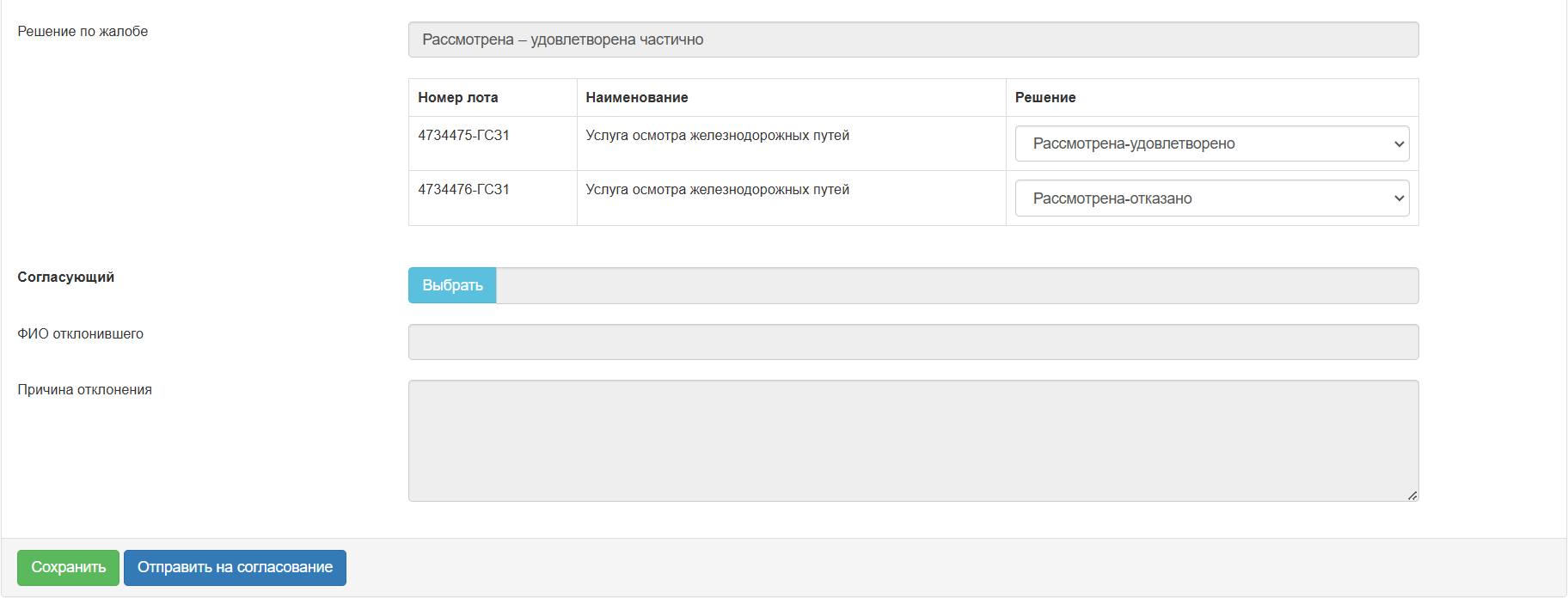Click the Причина отклонения text area

point(913,441)
